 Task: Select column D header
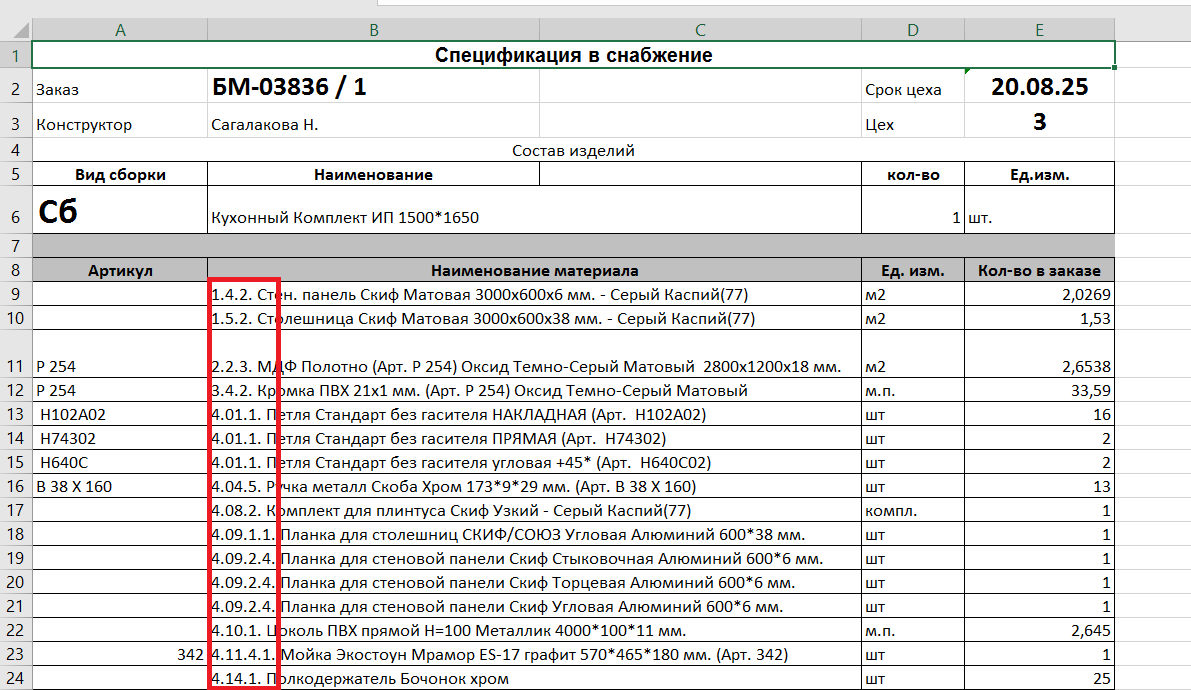(x=912, y=31)
